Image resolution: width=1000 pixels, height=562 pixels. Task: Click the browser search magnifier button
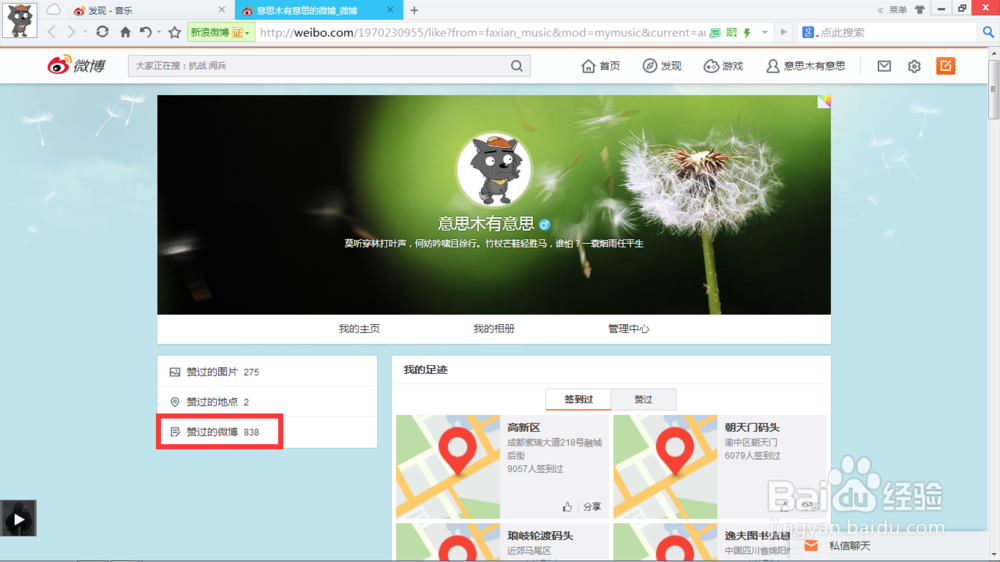988,32
